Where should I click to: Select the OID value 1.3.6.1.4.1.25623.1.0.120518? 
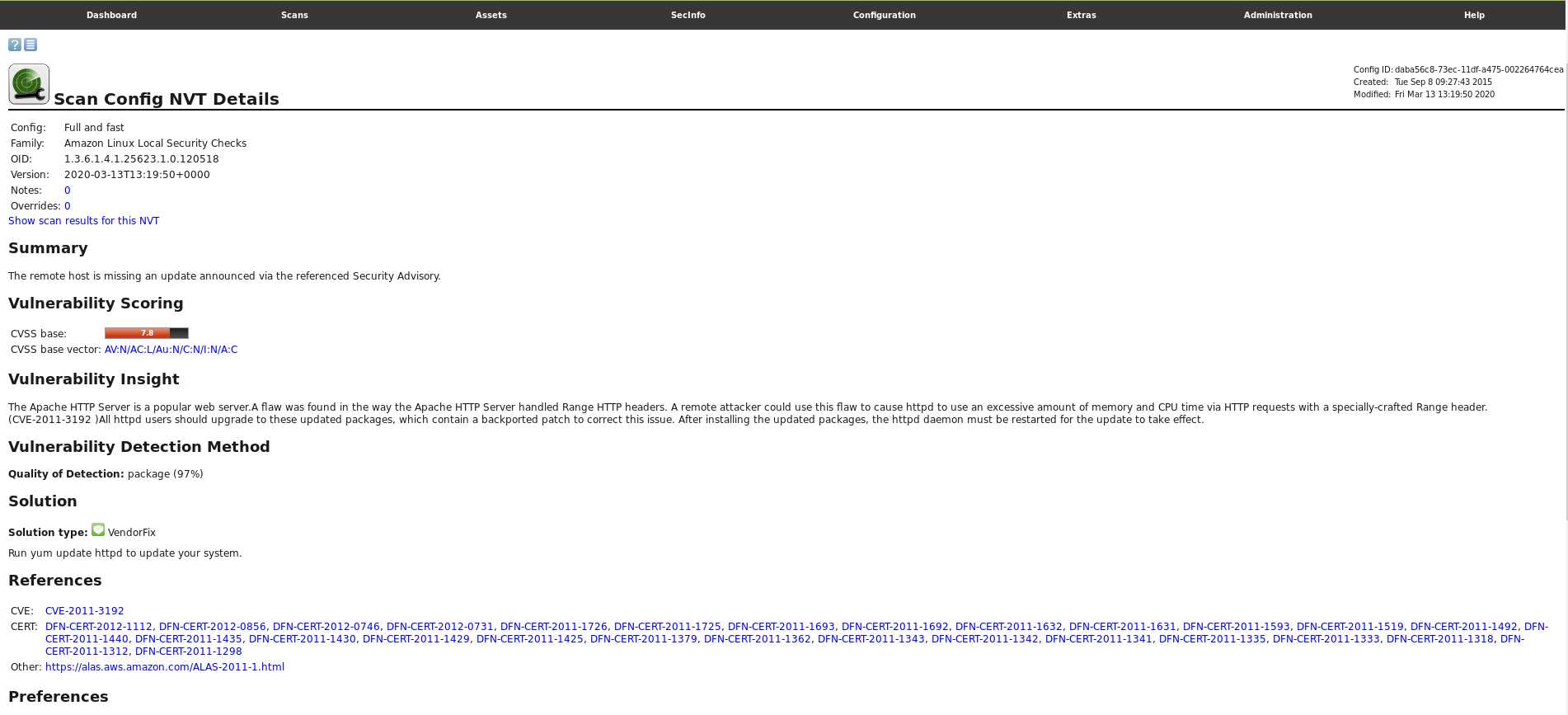[142, 159]
